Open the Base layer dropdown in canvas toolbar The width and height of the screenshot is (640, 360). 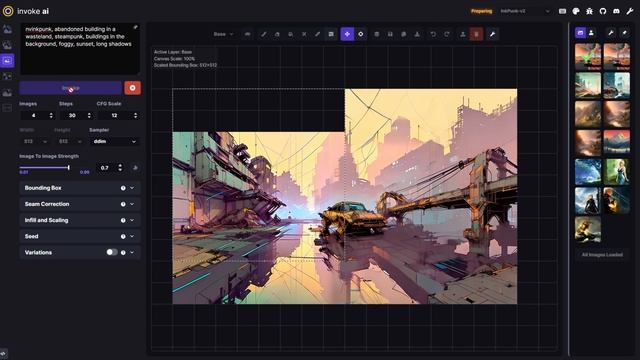pos(223,34)
